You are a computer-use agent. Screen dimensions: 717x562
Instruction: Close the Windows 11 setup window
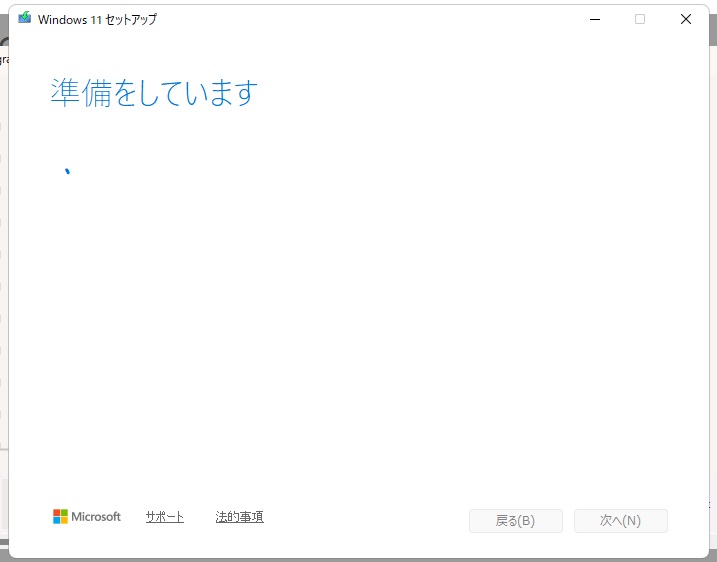[686, 19]
